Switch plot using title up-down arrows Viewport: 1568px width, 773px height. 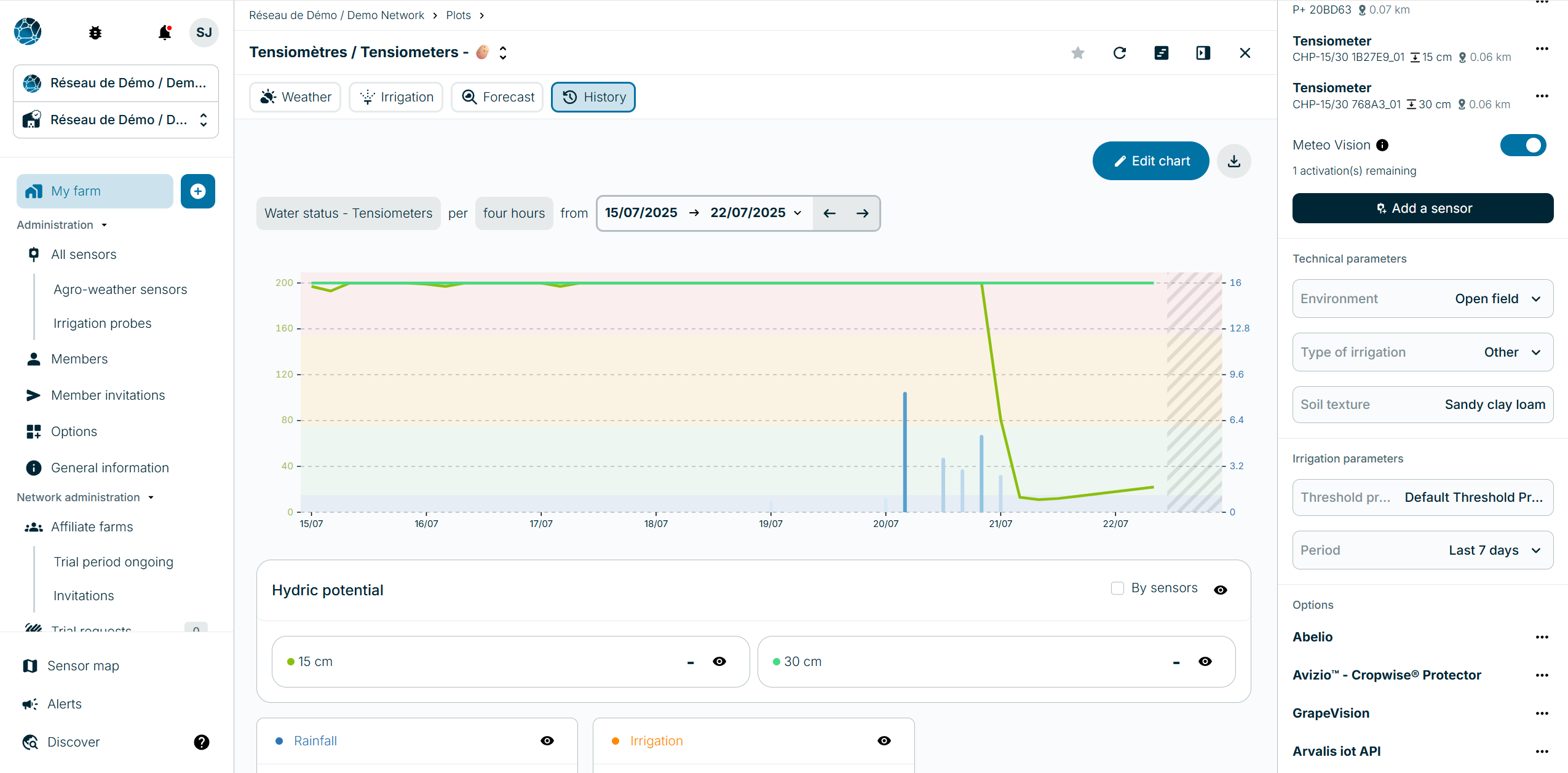point(503,53)
